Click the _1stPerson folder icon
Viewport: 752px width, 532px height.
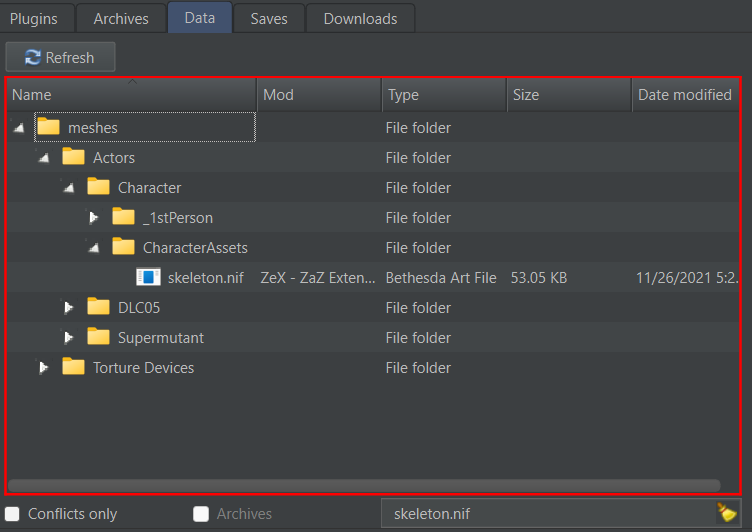[x=123, y=216]
